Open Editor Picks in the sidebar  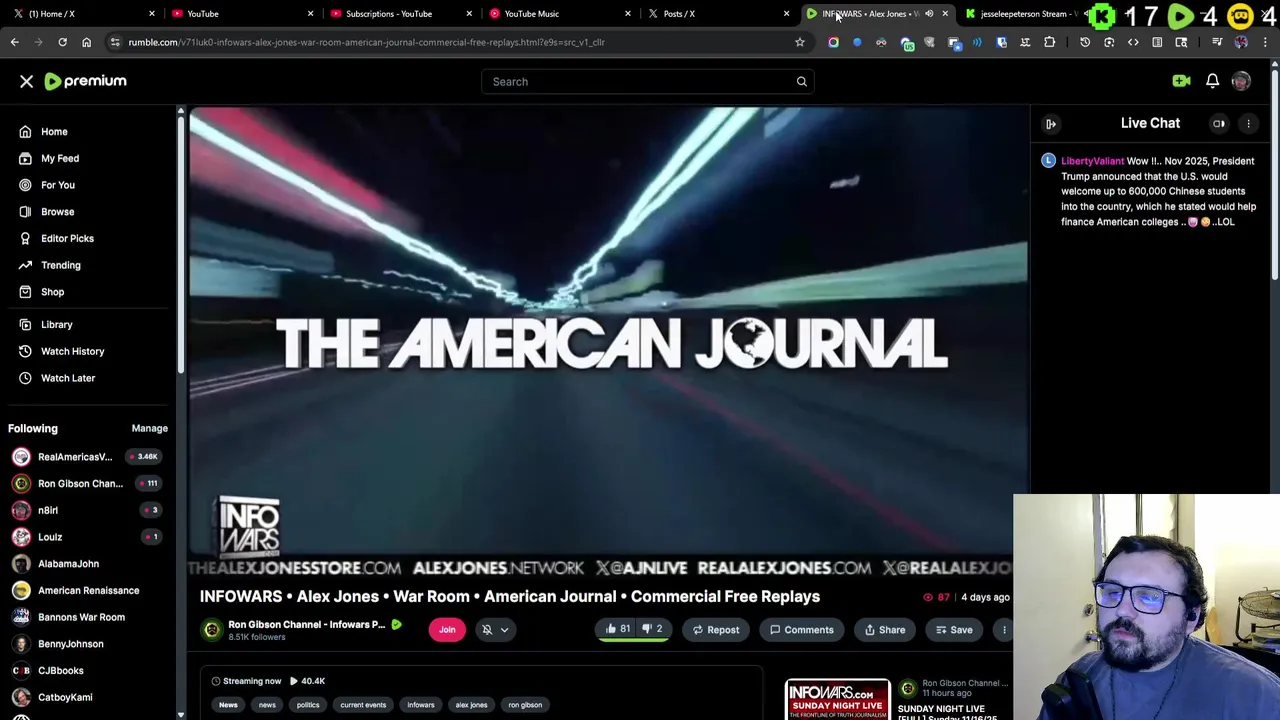(67, 238)
